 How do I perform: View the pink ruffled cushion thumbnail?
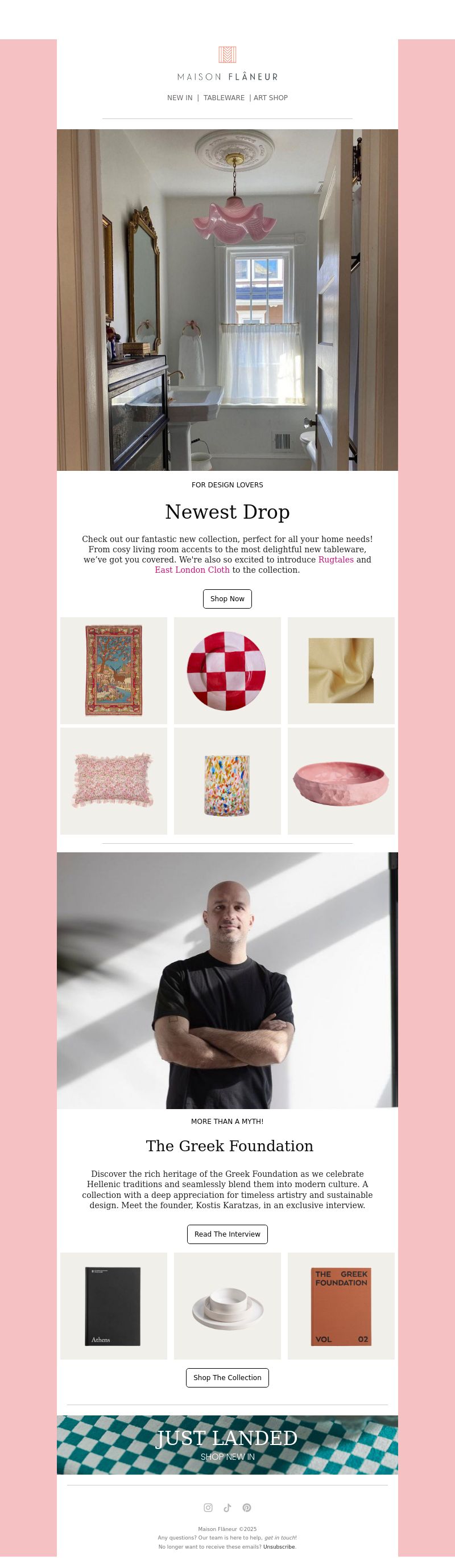(x=114, y=781)
